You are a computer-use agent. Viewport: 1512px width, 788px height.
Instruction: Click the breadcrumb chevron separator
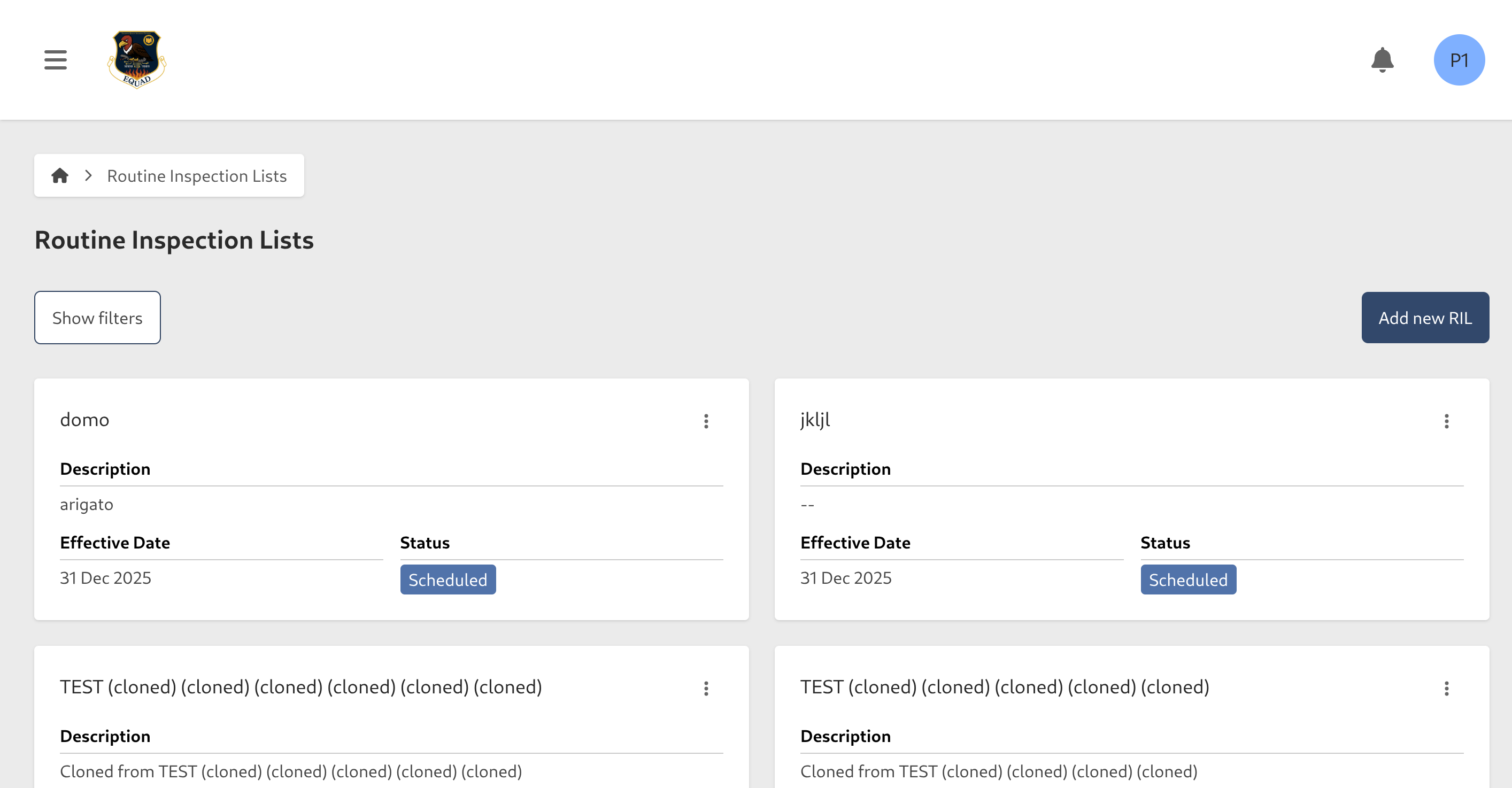click(88, 175)
